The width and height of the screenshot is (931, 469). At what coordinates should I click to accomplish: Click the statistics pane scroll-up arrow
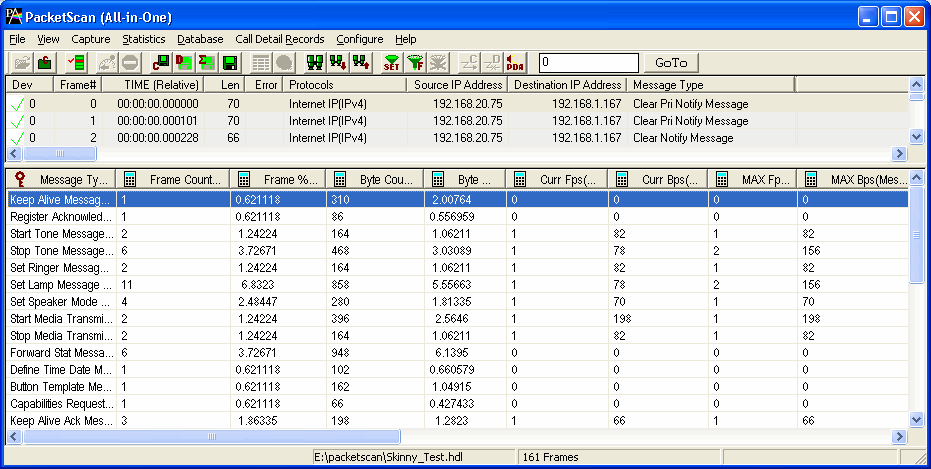[917, 179]
